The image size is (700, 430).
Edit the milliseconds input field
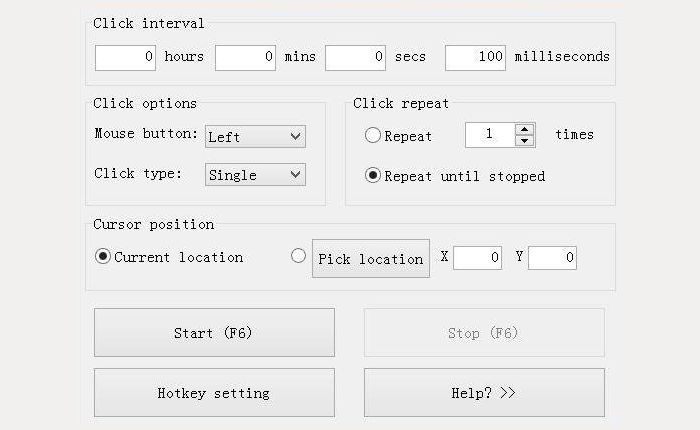(475, 58)
